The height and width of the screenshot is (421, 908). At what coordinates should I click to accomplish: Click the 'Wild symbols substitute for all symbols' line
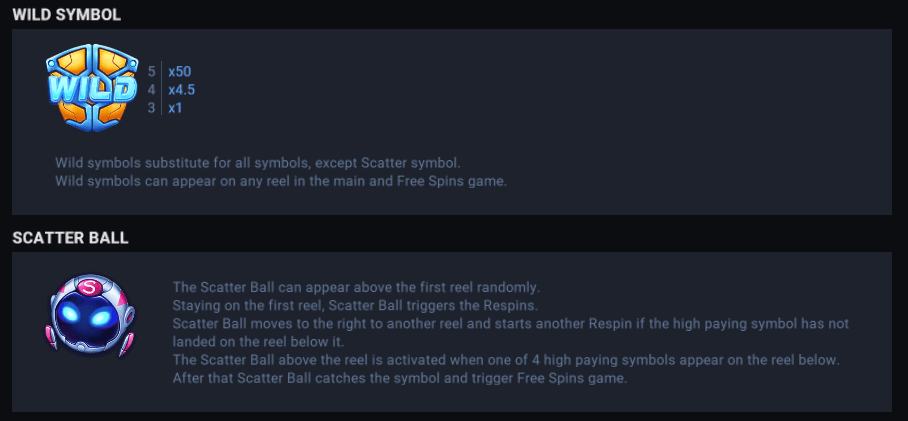[258, 162]
